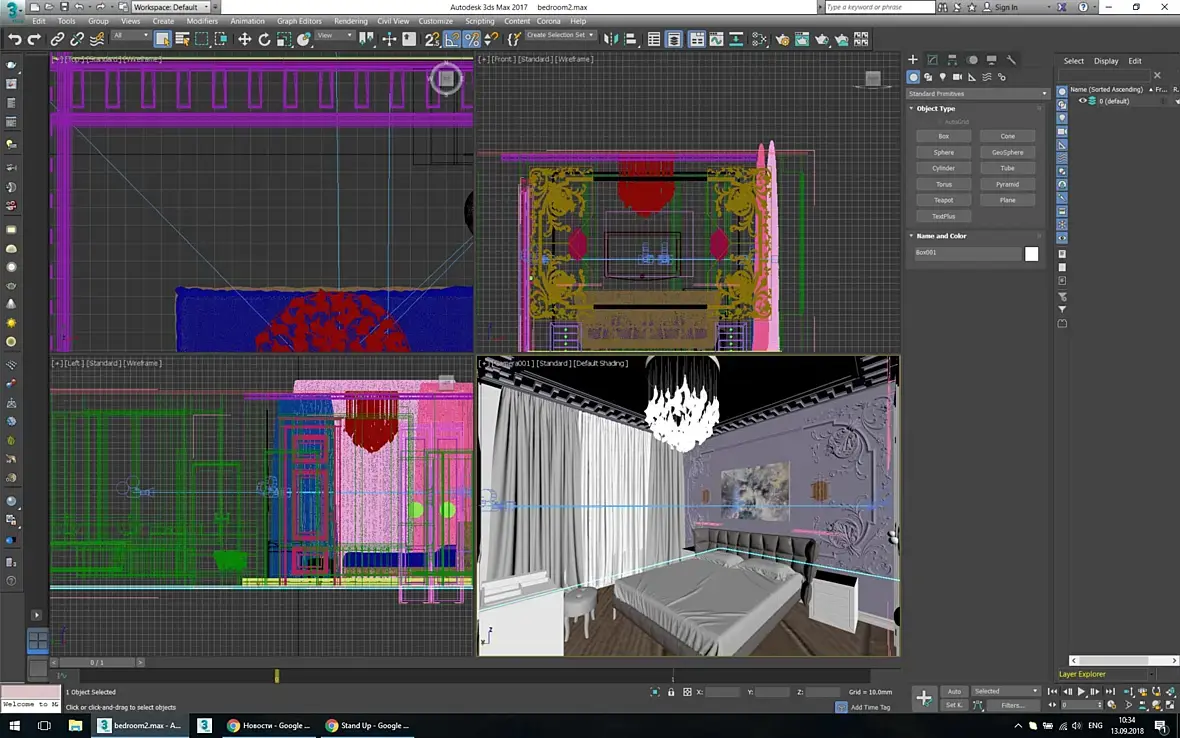1180x738 pixels.
Task: Select the Move tool in main toolbar
Action: (244, 39)
